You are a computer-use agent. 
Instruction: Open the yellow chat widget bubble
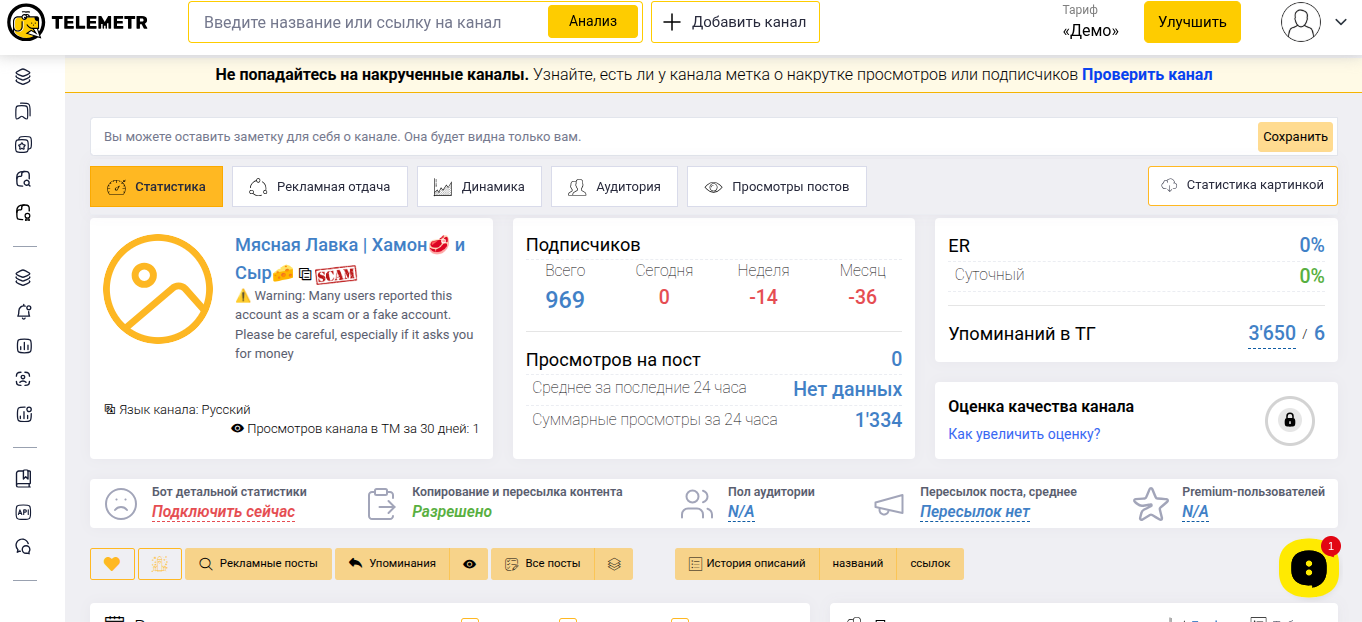(x=1308, y=569)
